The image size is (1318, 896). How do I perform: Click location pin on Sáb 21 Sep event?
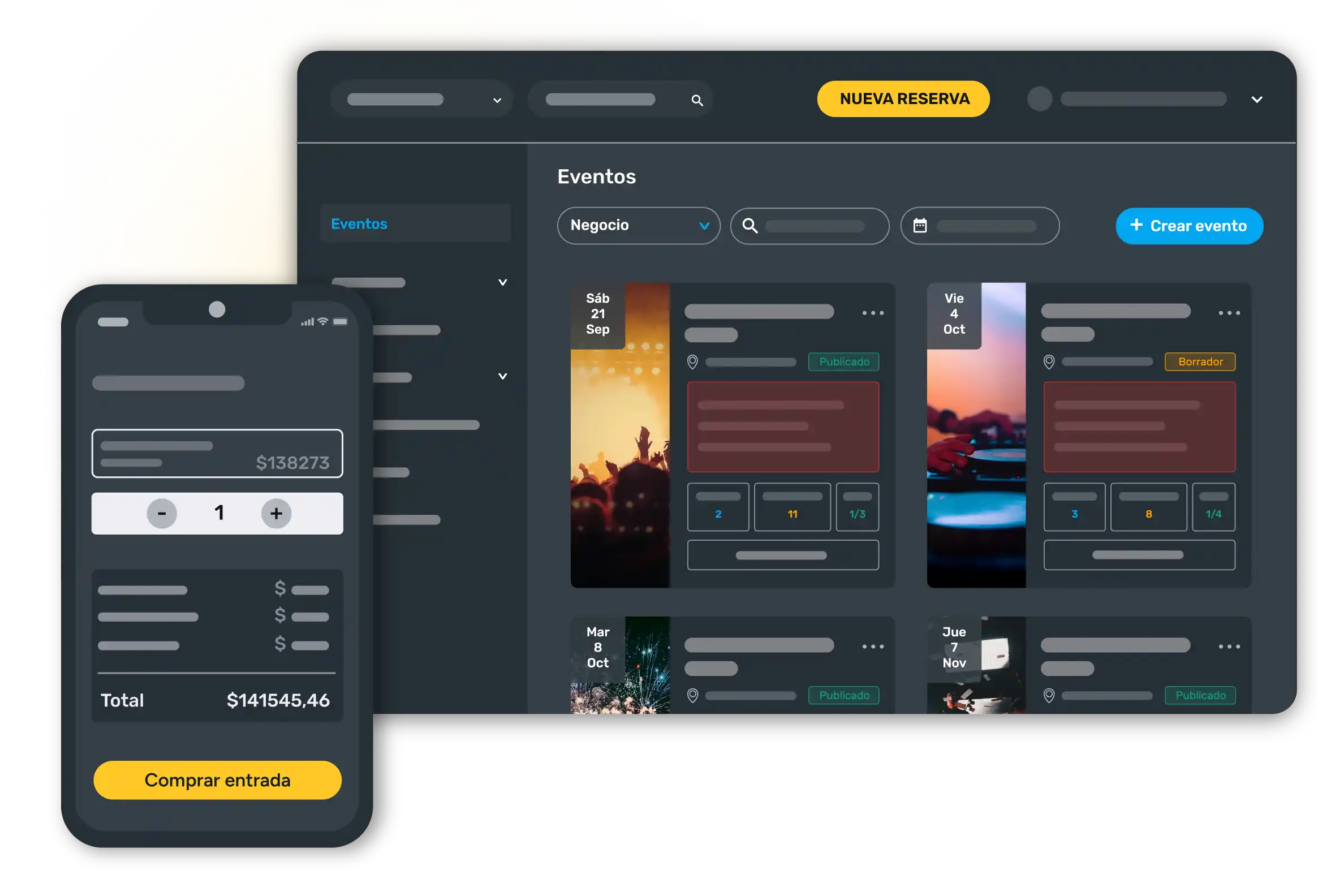tap(692, 362)
